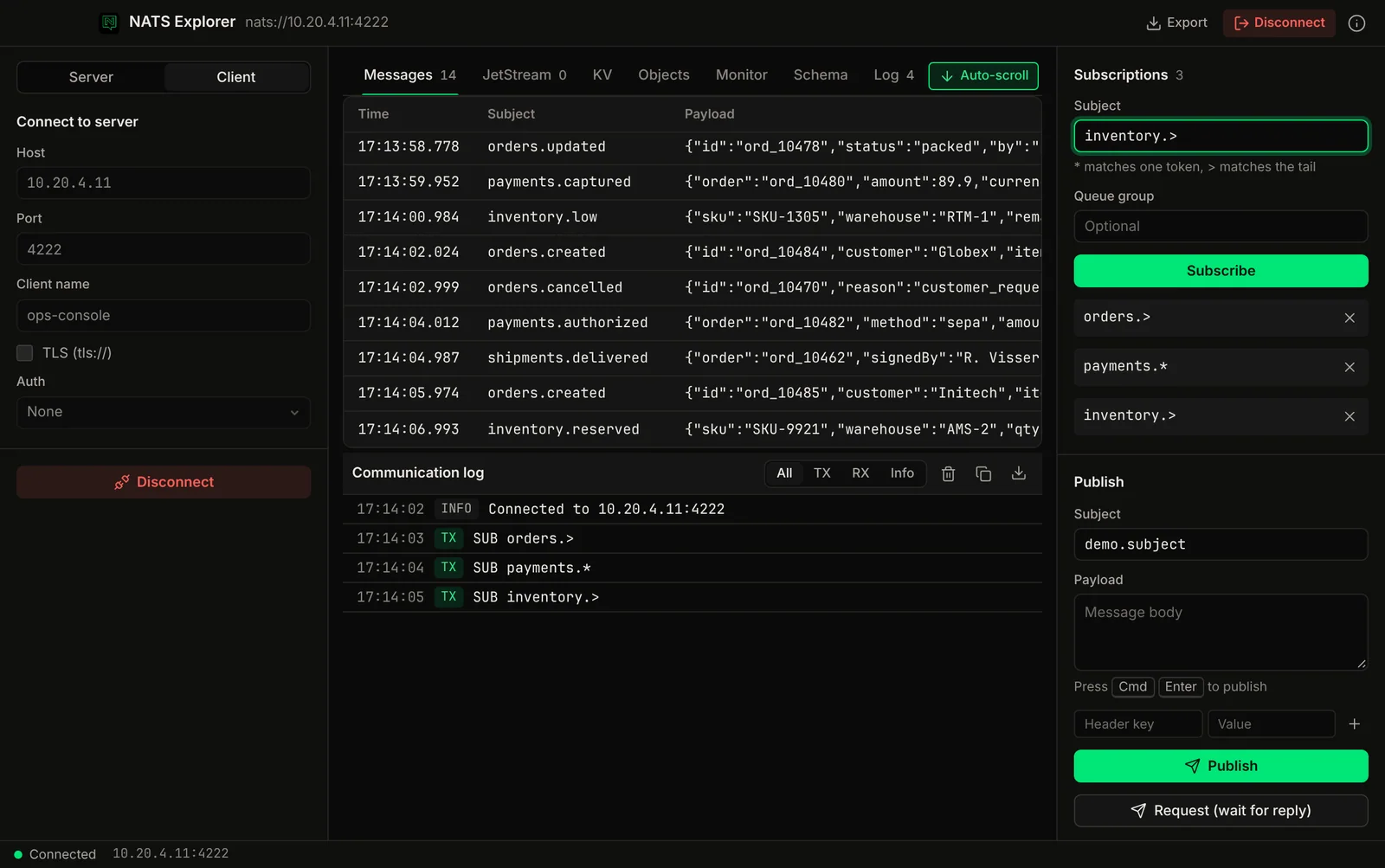Click Request (wait for reply) button

1221,811
